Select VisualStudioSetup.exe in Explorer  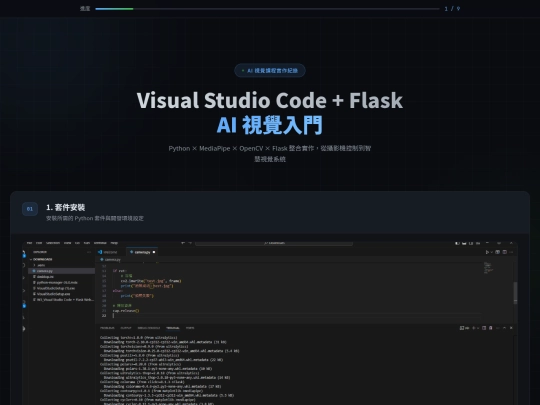(x=61, y=294)
